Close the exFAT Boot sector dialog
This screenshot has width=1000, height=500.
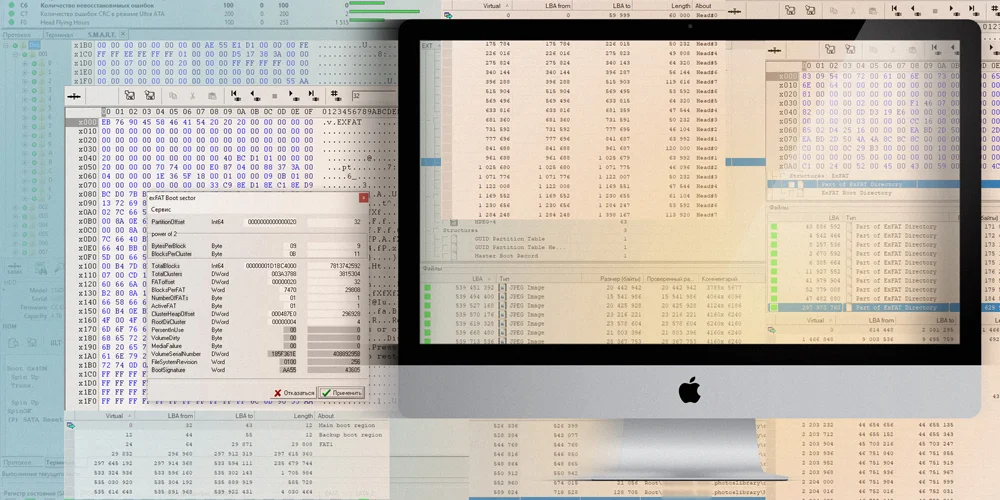pyautogui.click(x=363, y=198)
